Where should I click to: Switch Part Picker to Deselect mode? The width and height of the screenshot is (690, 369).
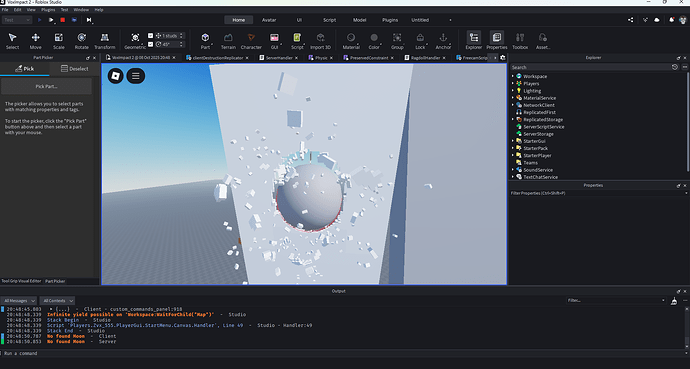point(74,69)
